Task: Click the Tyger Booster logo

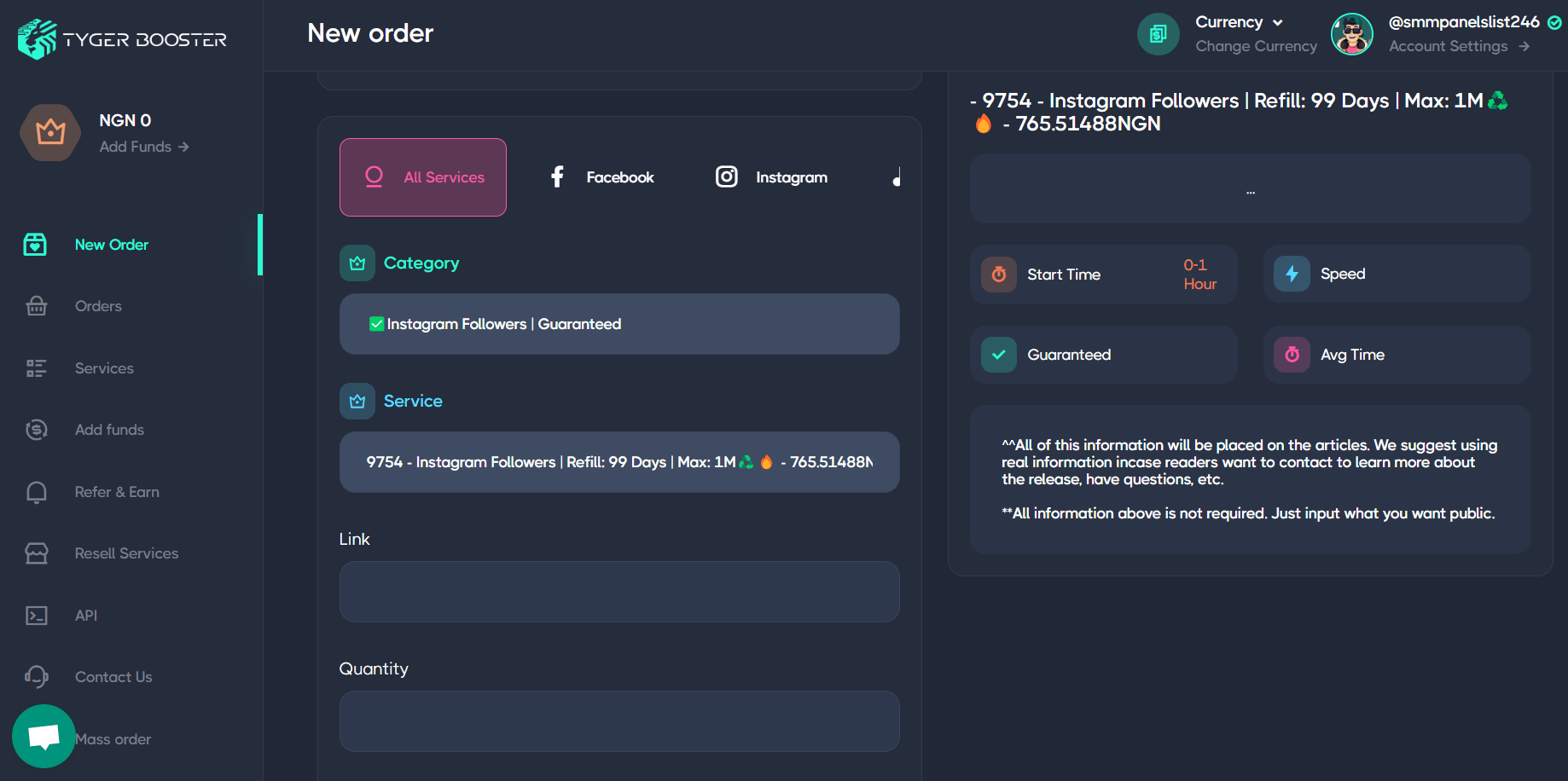Action: click(x=122, y=39)
